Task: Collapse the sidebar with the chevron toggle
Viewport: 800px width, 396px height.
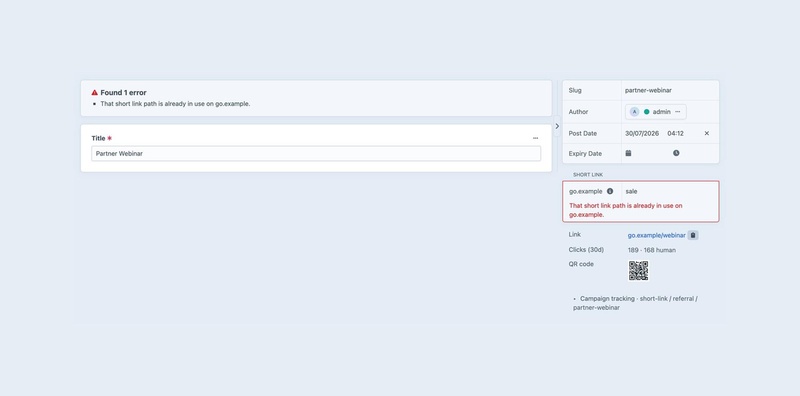Action: click(557, 126)
